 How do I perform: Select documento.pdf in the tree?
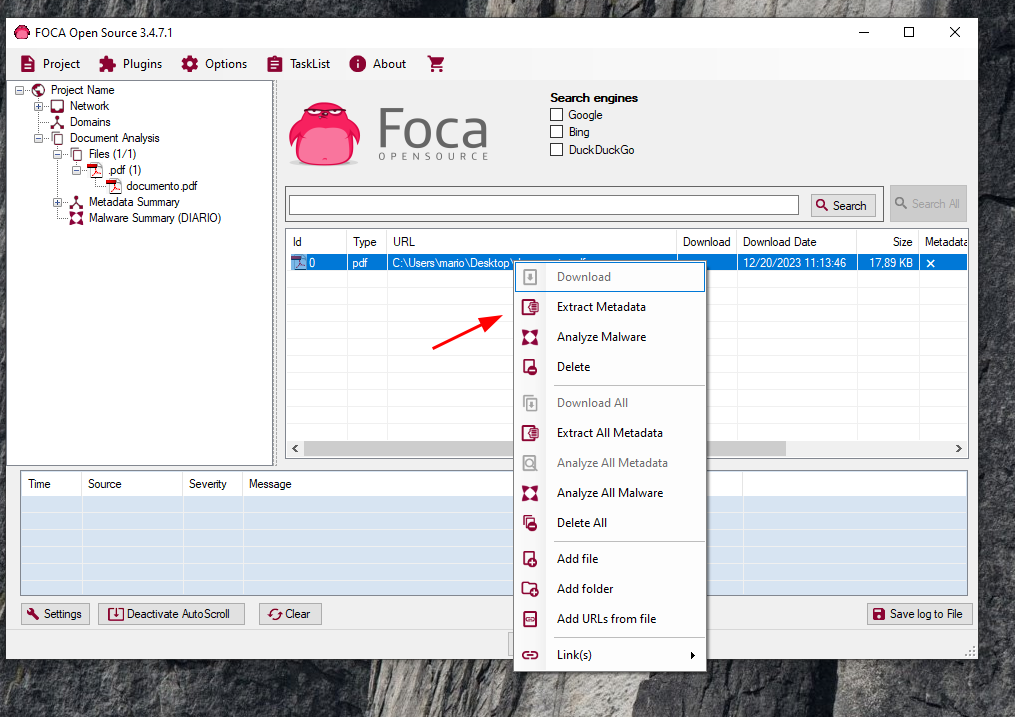161,186
